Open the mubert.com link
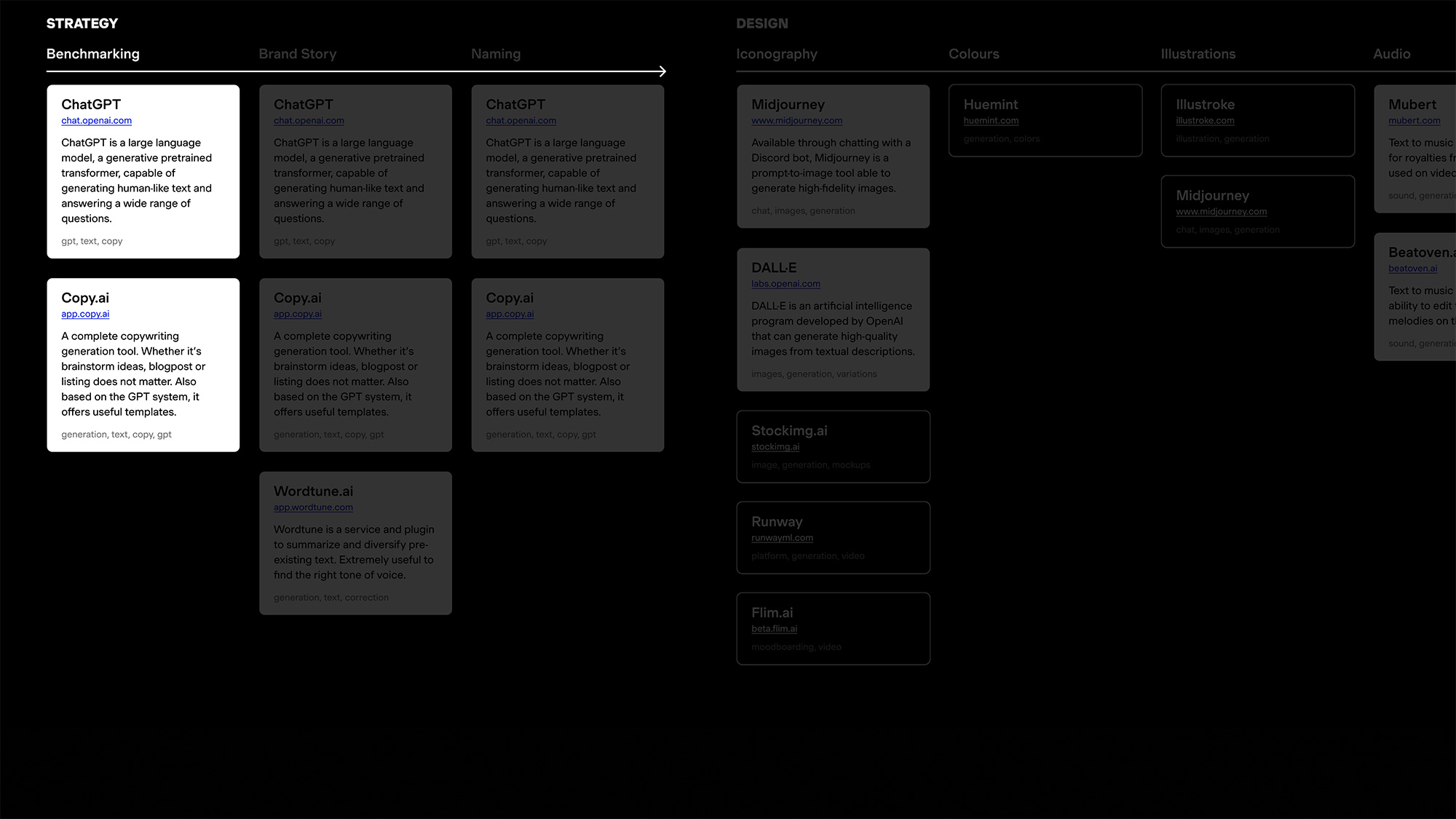The height and width of the screenshot is (819, 1456). (x=1414, y=121)
